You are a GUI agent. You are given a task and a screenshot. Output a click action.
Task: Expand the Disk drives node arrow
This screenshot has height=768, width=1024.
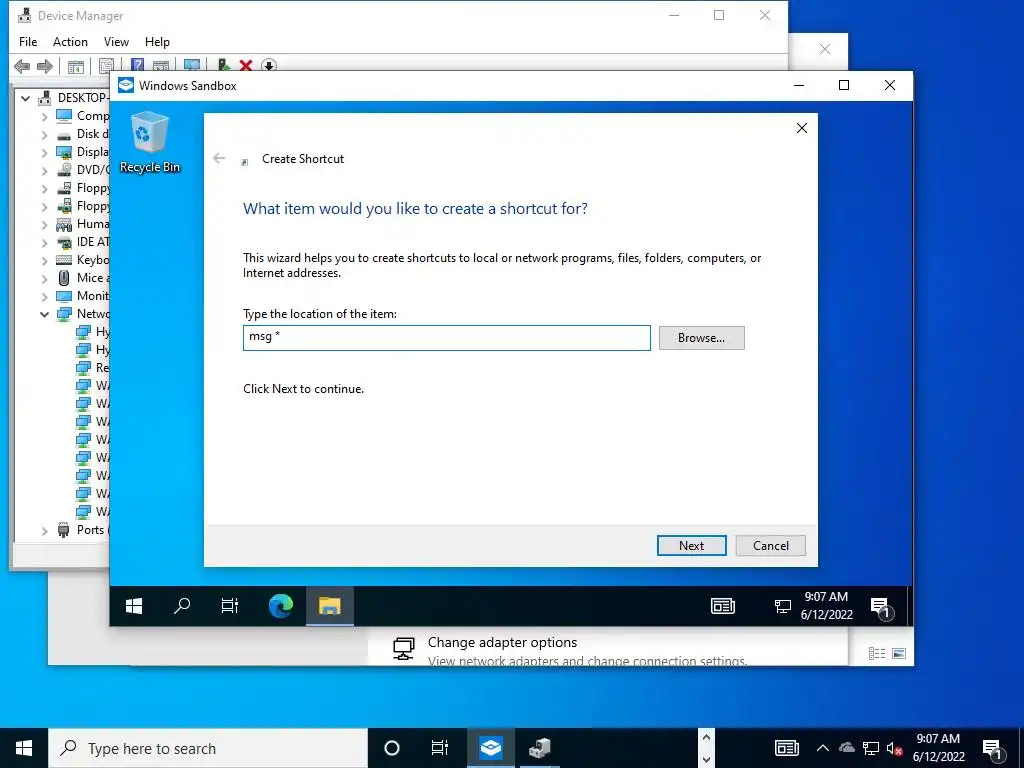tap(44, 135)
